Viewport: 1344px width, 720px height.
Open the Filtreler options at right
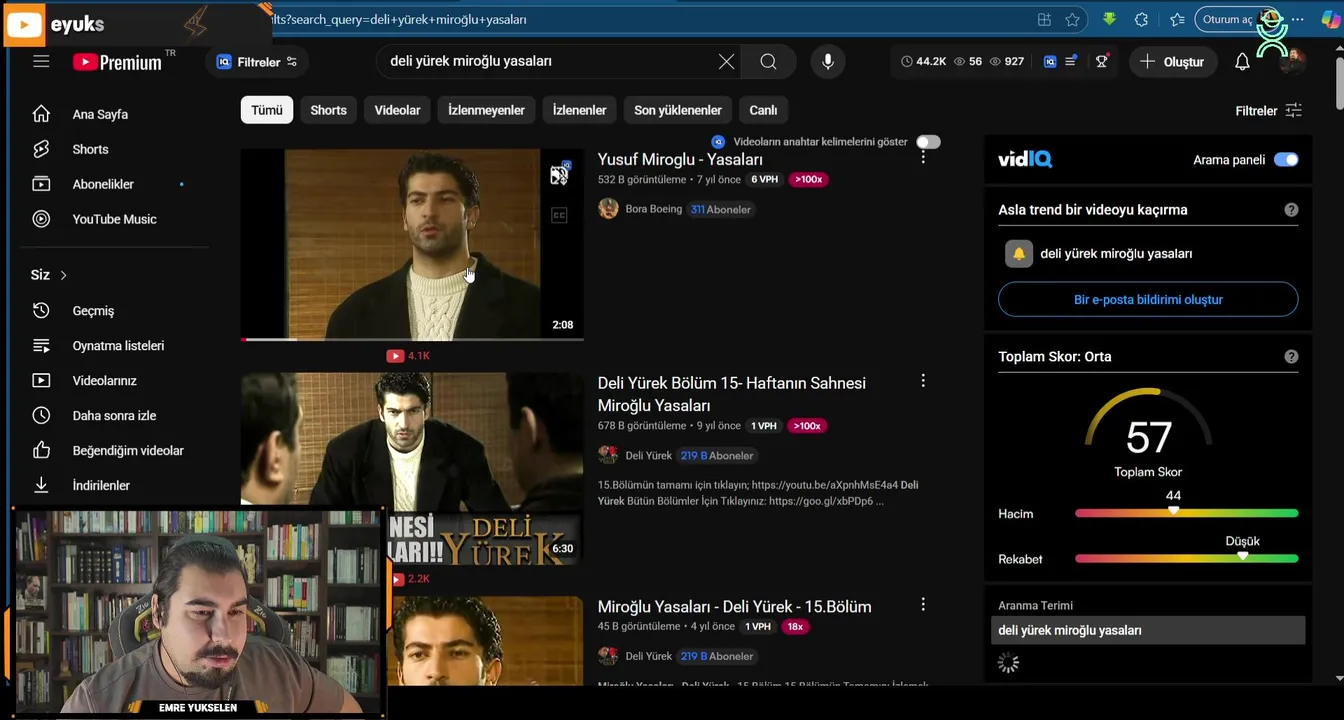point(1268,111)
